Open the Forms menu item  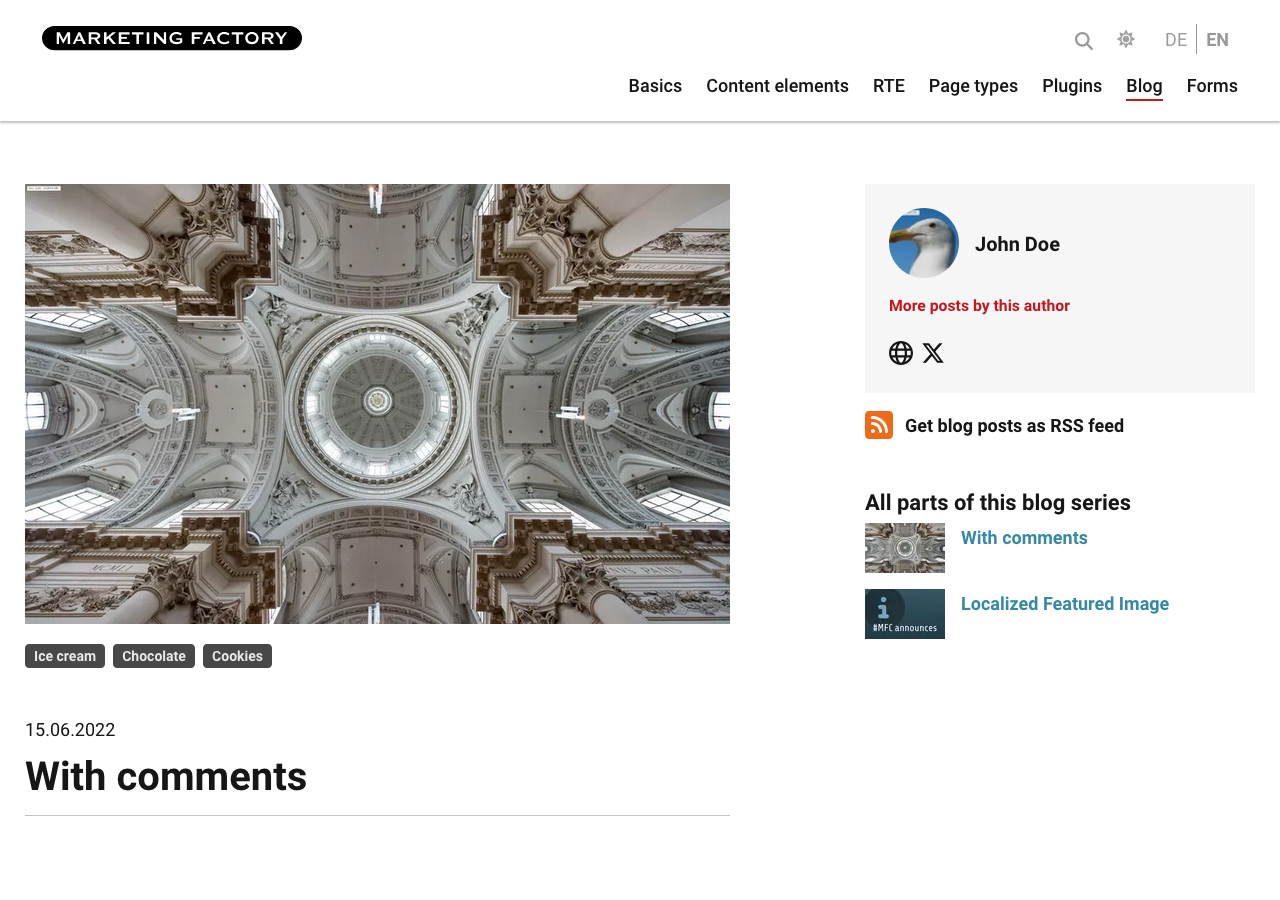pos(1212,86)
